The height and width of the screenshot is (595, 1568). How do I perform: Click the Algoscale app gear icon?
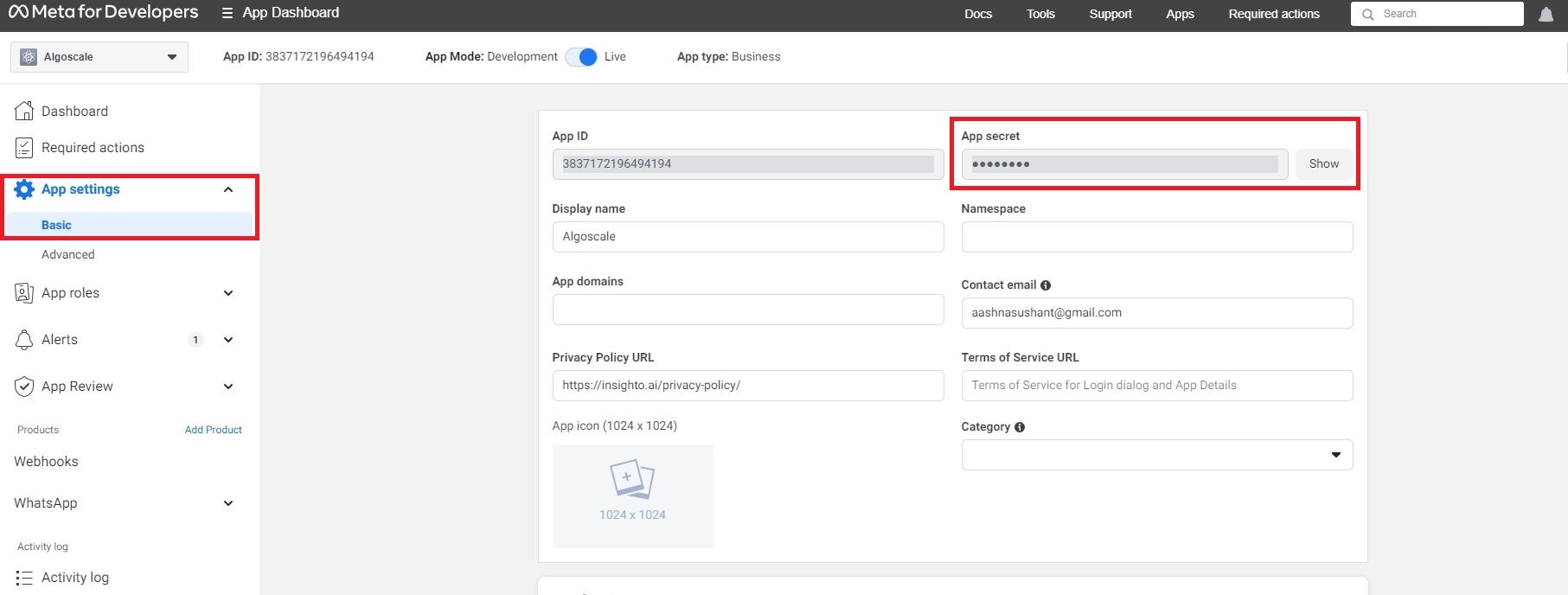click(x=29, y=57)
